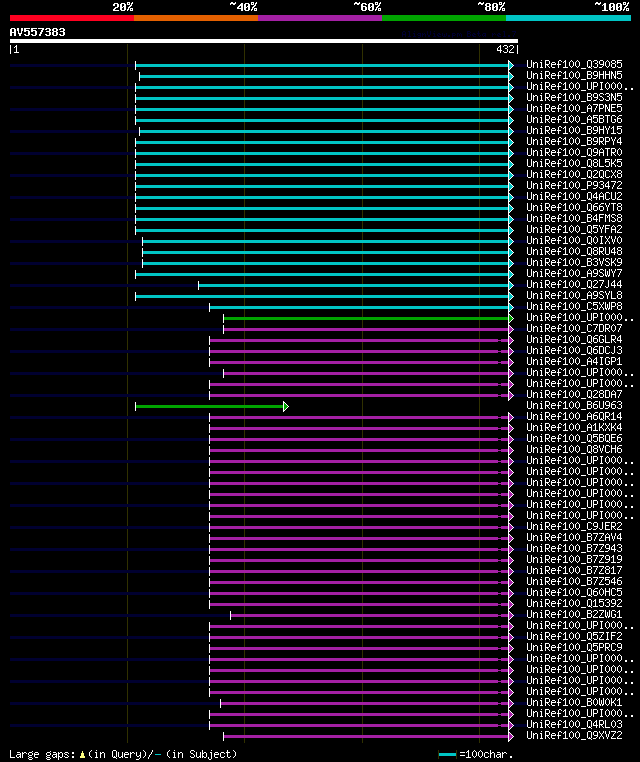Select the UniRef100_C7DR07 hit
Screen dimensions: 640x762
574,329
